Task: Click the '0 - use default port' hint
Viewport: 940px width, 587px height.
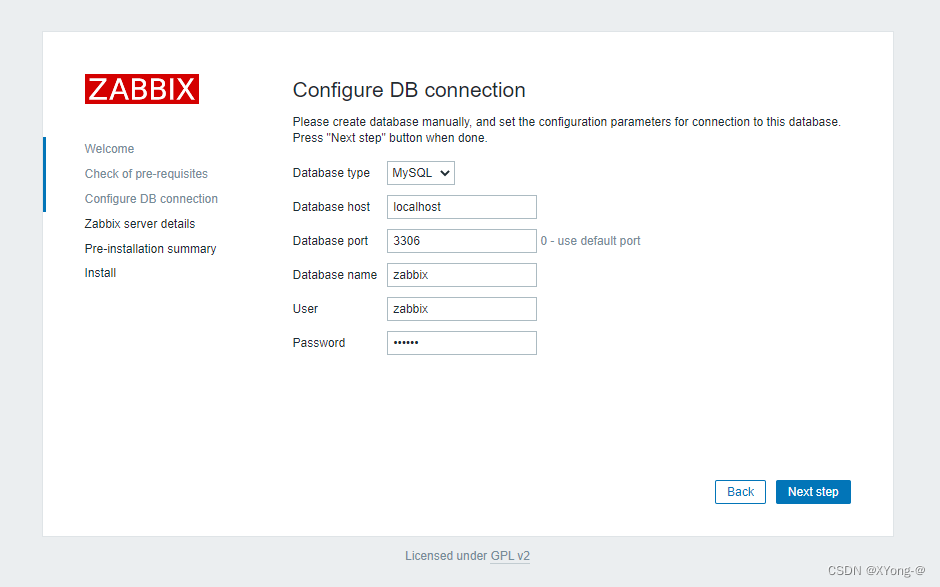Action: [x=590, y=241]
